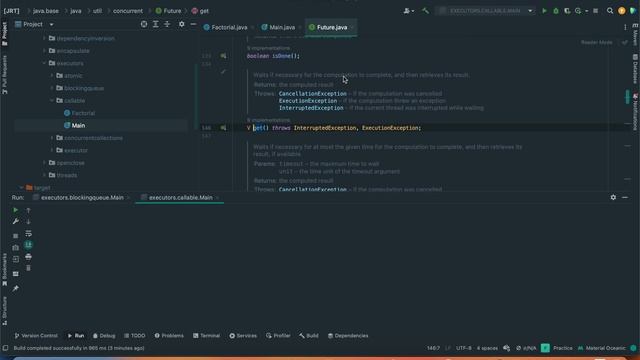Select opened file locator in Project panel
Image resolution: width=640 pixels, height=360 pixels.
pos(144,24)
